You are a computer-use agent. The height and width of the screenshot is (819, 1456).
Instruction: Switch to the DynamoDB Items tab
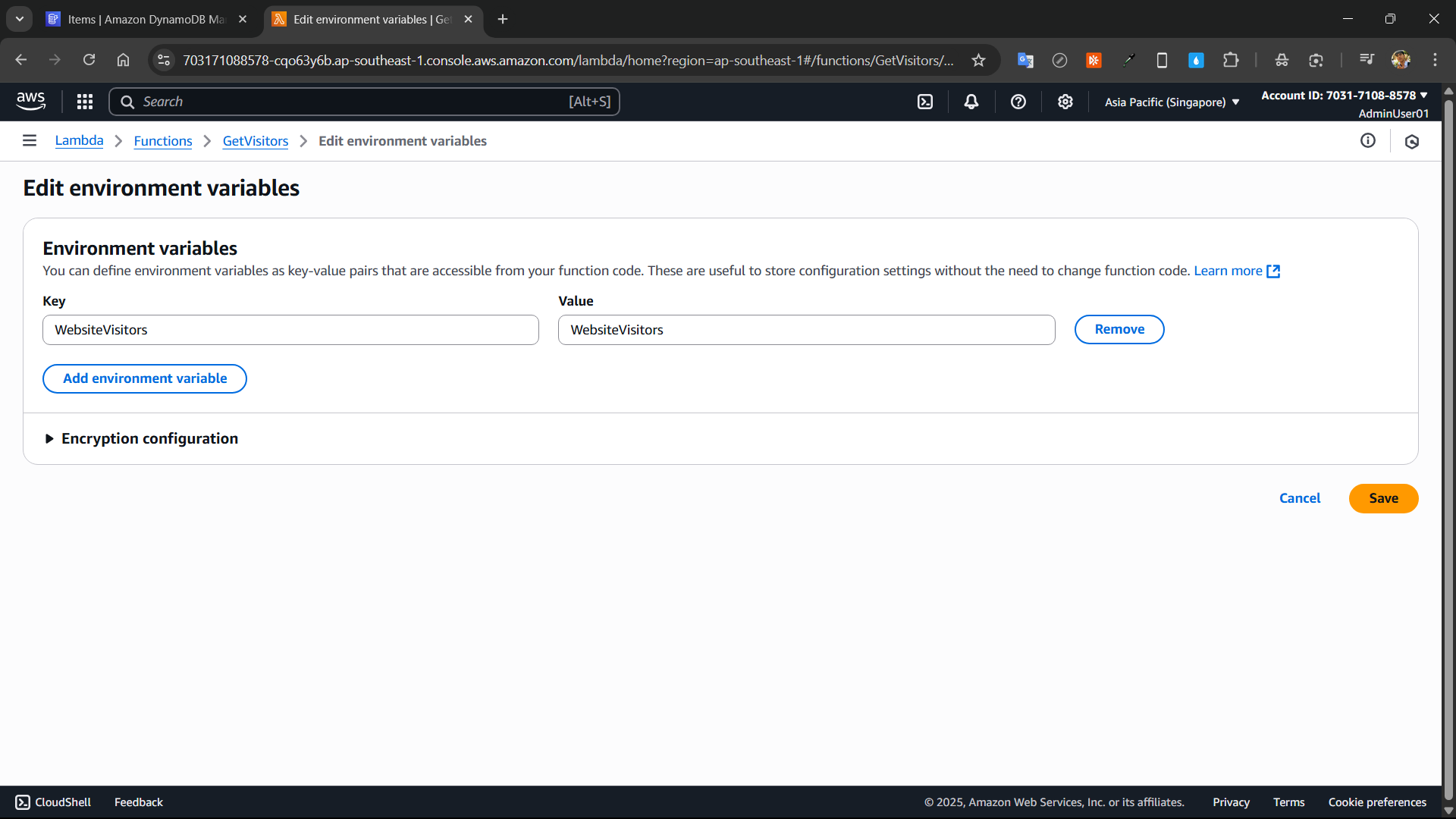146,19
